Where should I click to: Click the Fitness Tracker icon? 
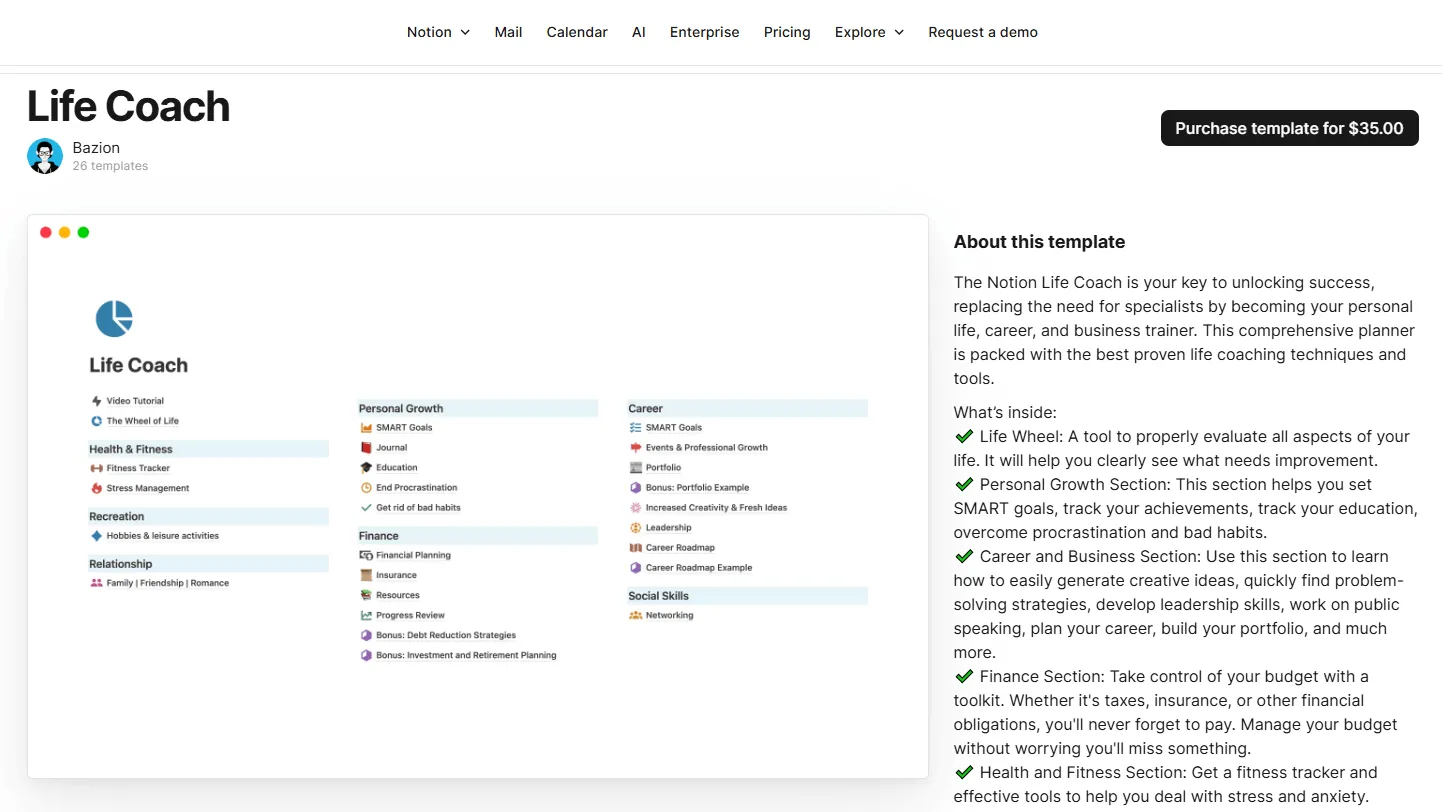coord(94,468)
